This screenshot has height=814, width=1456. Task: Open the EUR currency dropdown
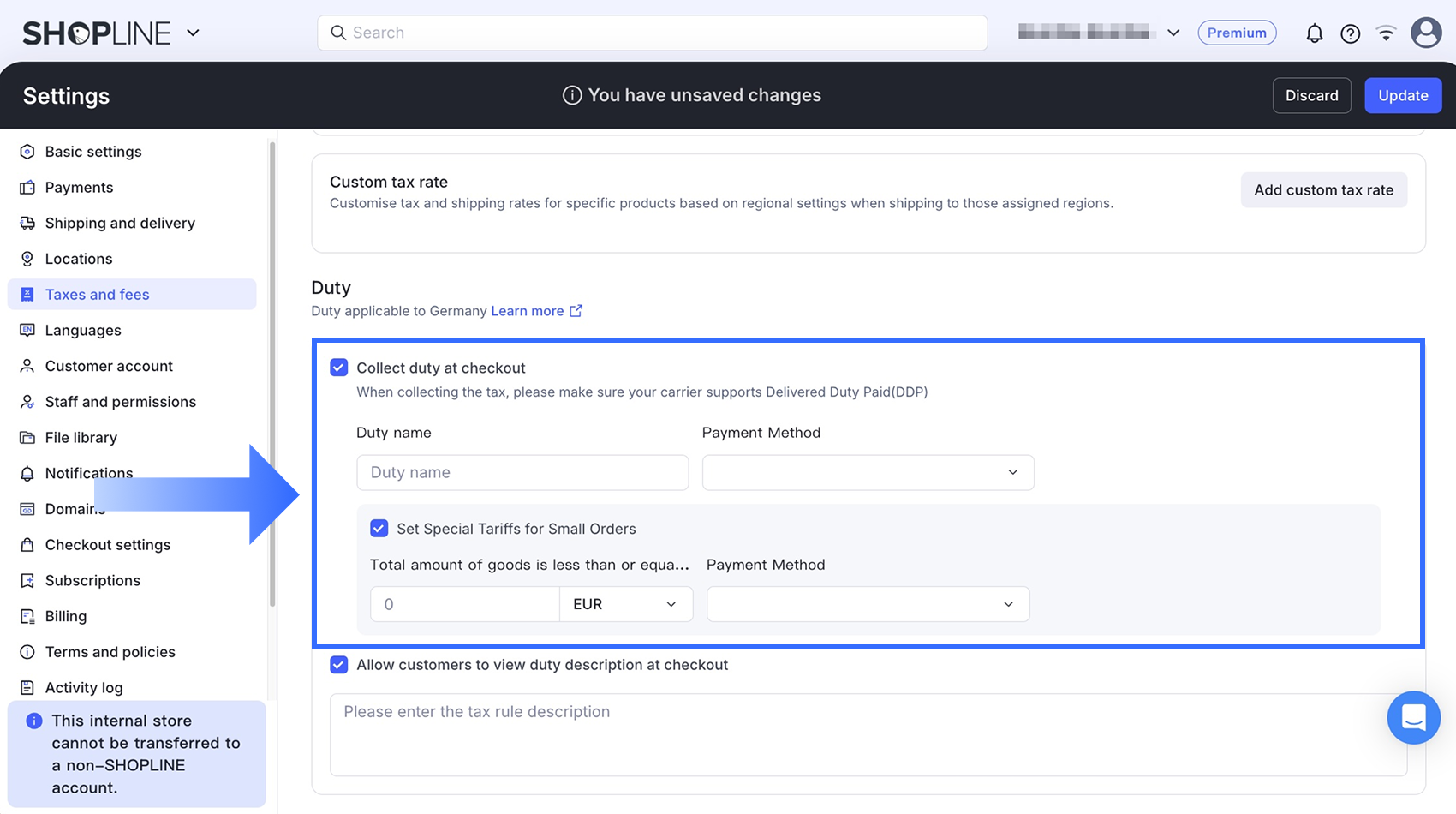click(626, 604)
